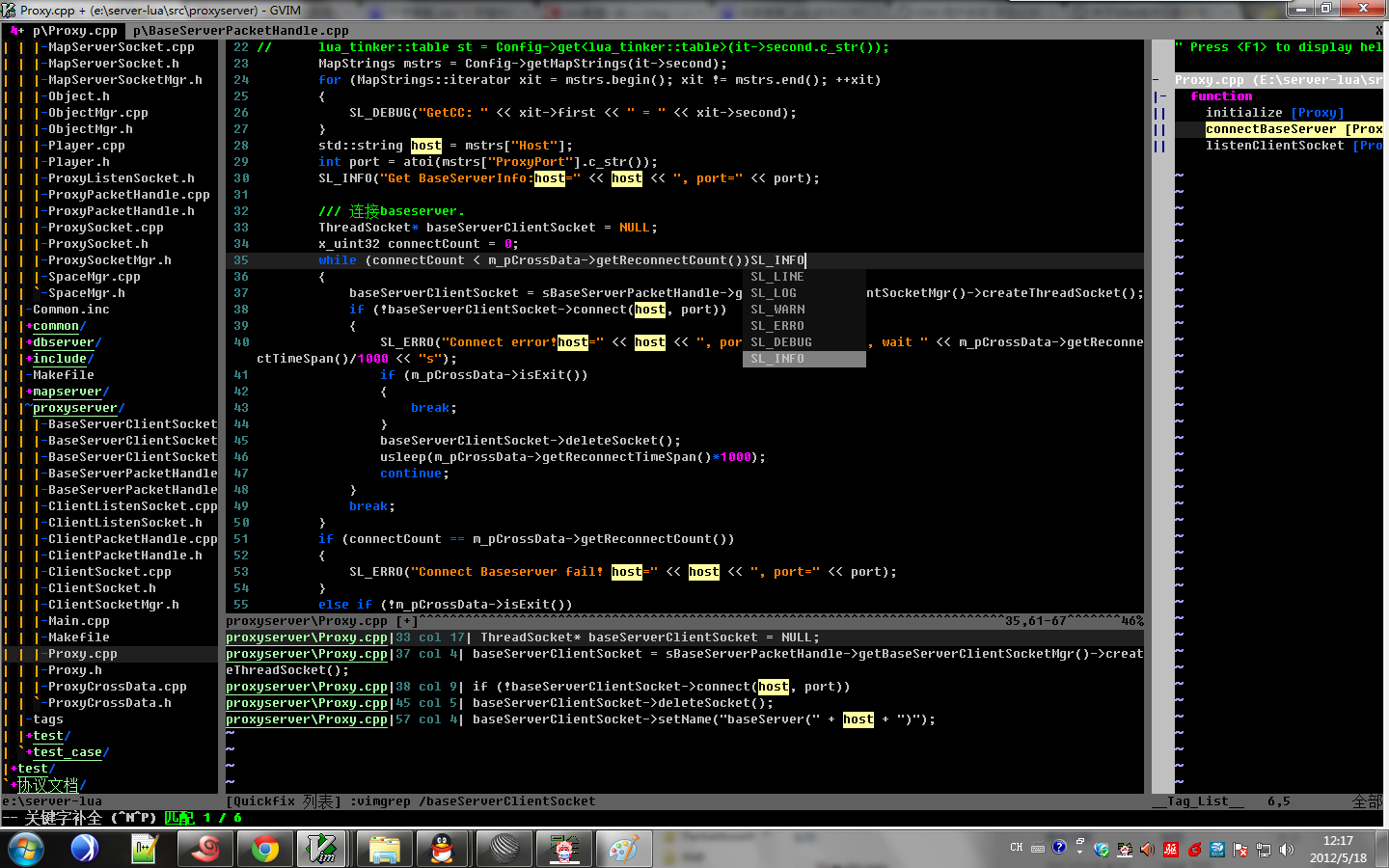This screenshot has height=868, width=1389.
Task: Switch to p\BaseServerPacketHandle.cpp tab
Action: point(241,31)
